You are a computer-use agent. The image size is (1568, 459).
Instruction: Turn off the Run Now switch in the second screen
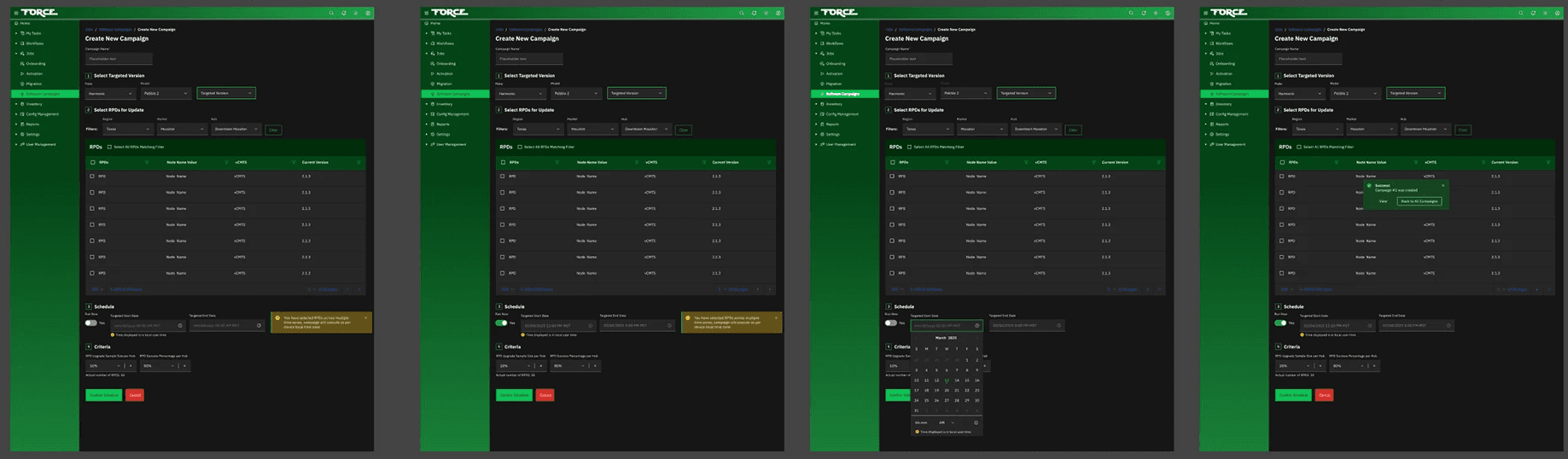click(501, 323)
